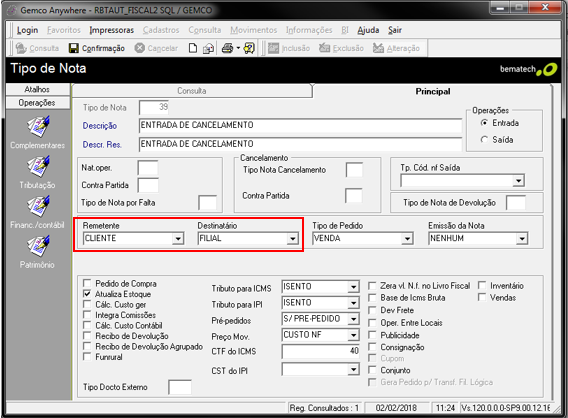Expand the Remetente dropdown
The height and width of the screenshot is (418, 568).
coord(178,239)
